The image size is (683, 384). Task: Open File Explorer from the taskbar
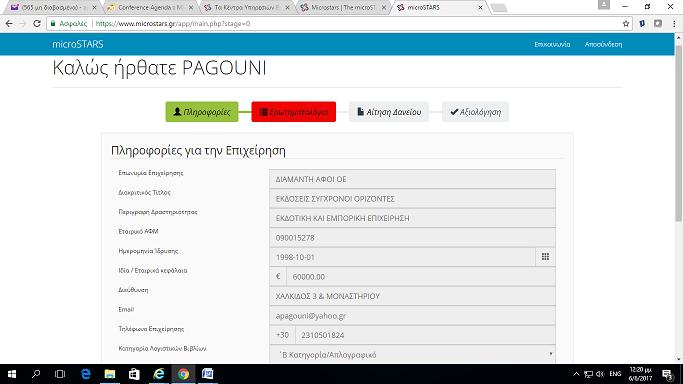point(110,374)
